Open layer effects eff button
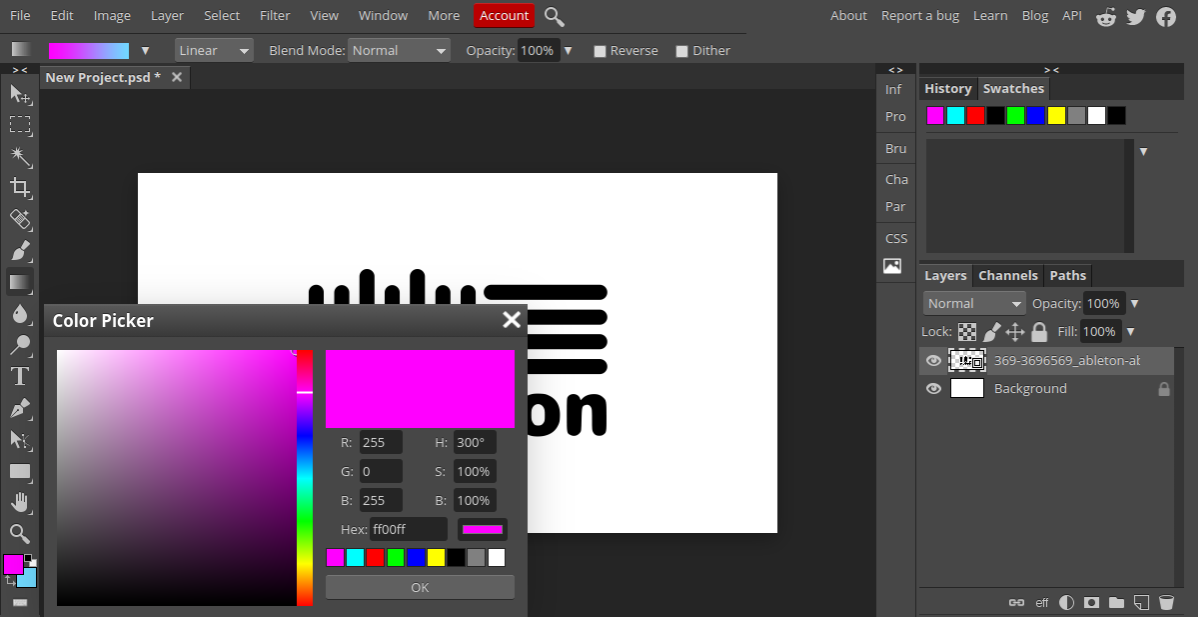The image size is (1198, 617). point(1041,602)
